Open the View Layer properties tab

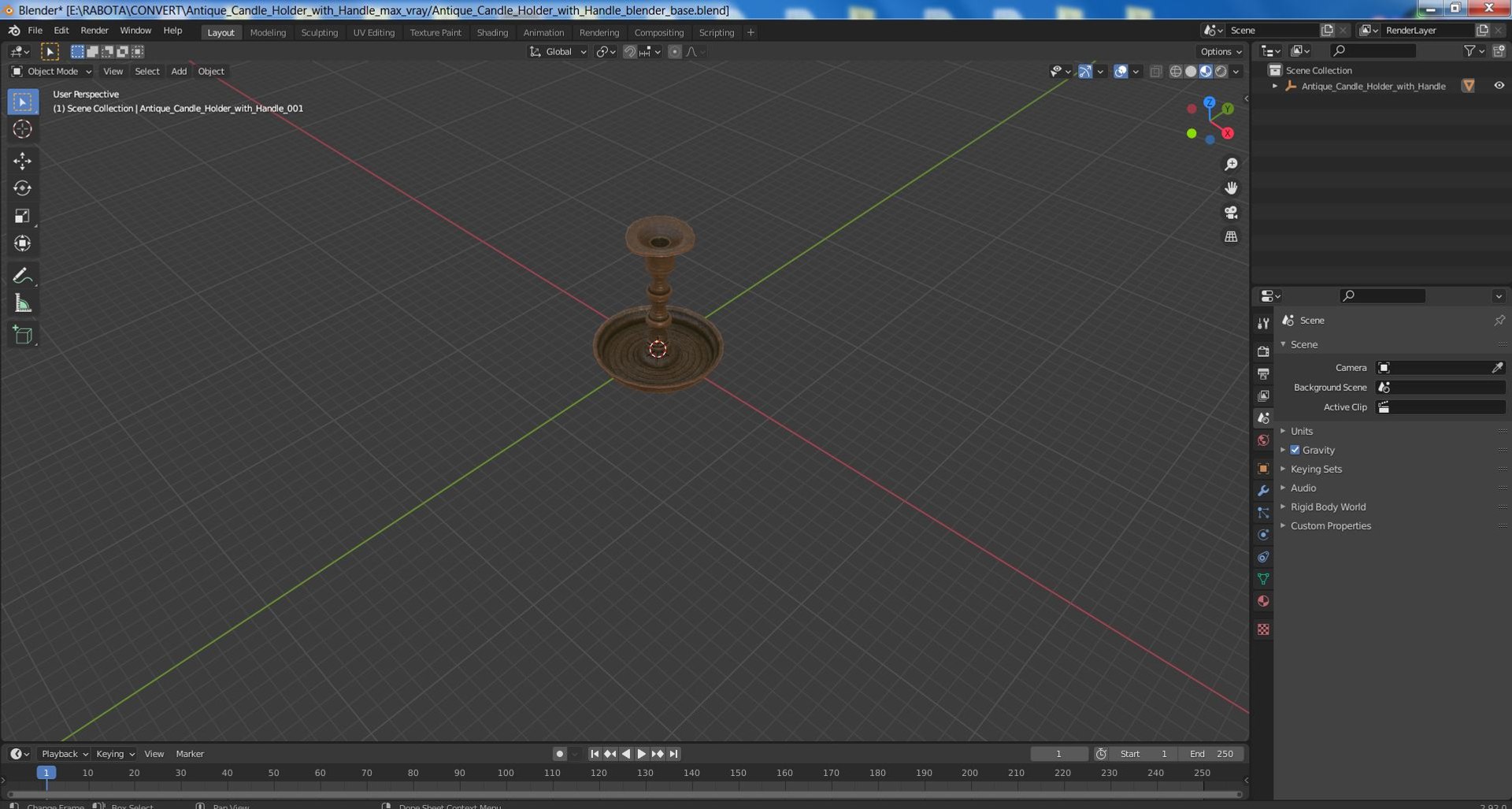1263,395
